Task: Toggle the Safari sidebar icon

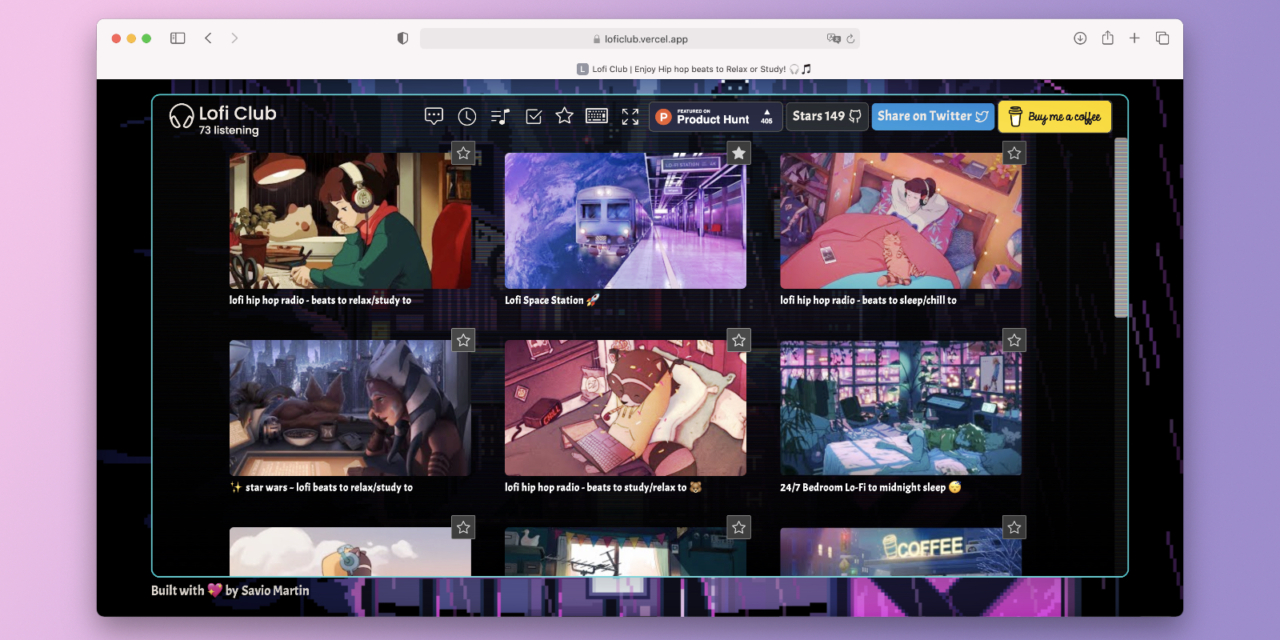Action: click(x=177, y=38)
